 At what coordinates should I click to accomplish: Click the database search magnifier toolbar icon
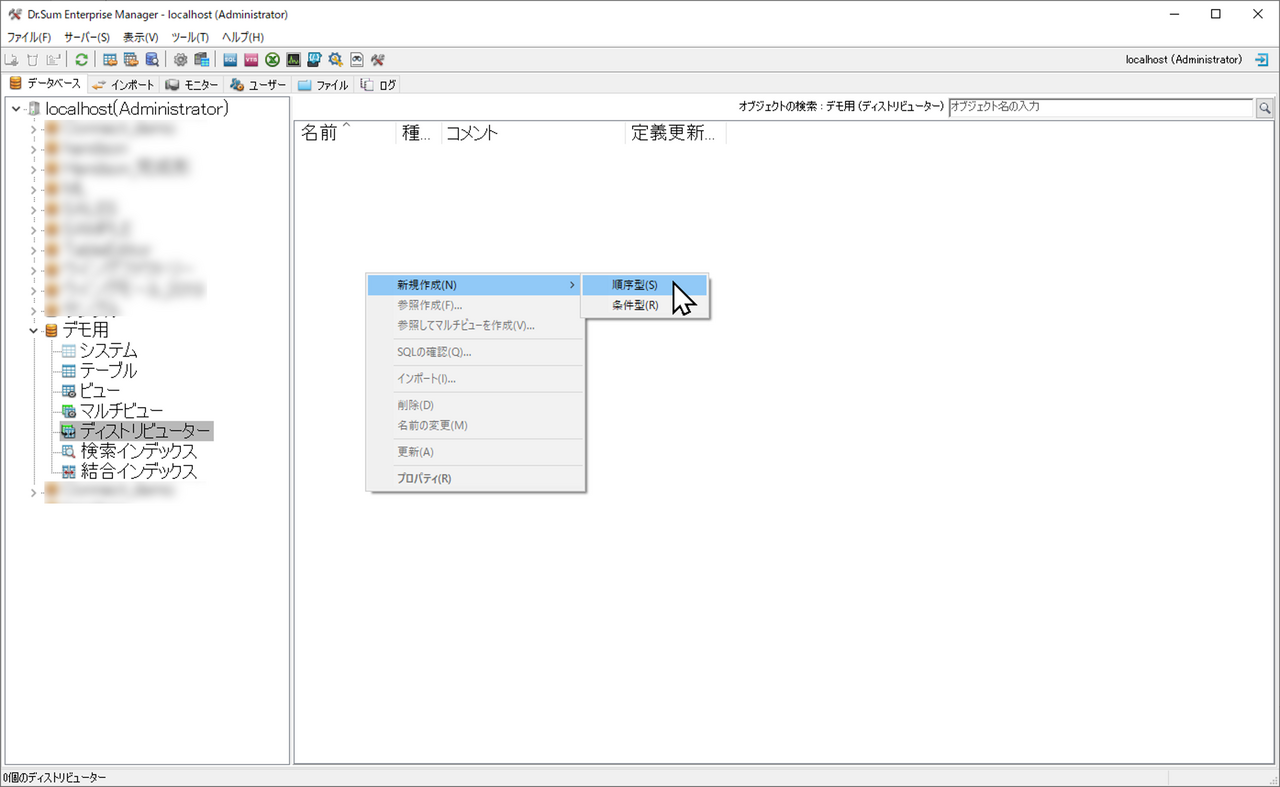152,60
